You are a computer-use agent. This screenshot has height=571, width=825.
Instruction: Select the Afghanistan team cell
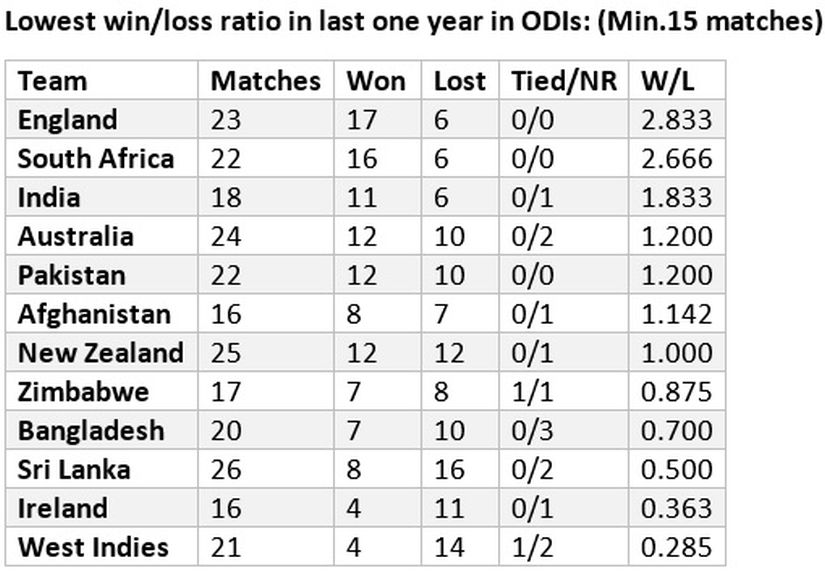[x=94, y=315]
